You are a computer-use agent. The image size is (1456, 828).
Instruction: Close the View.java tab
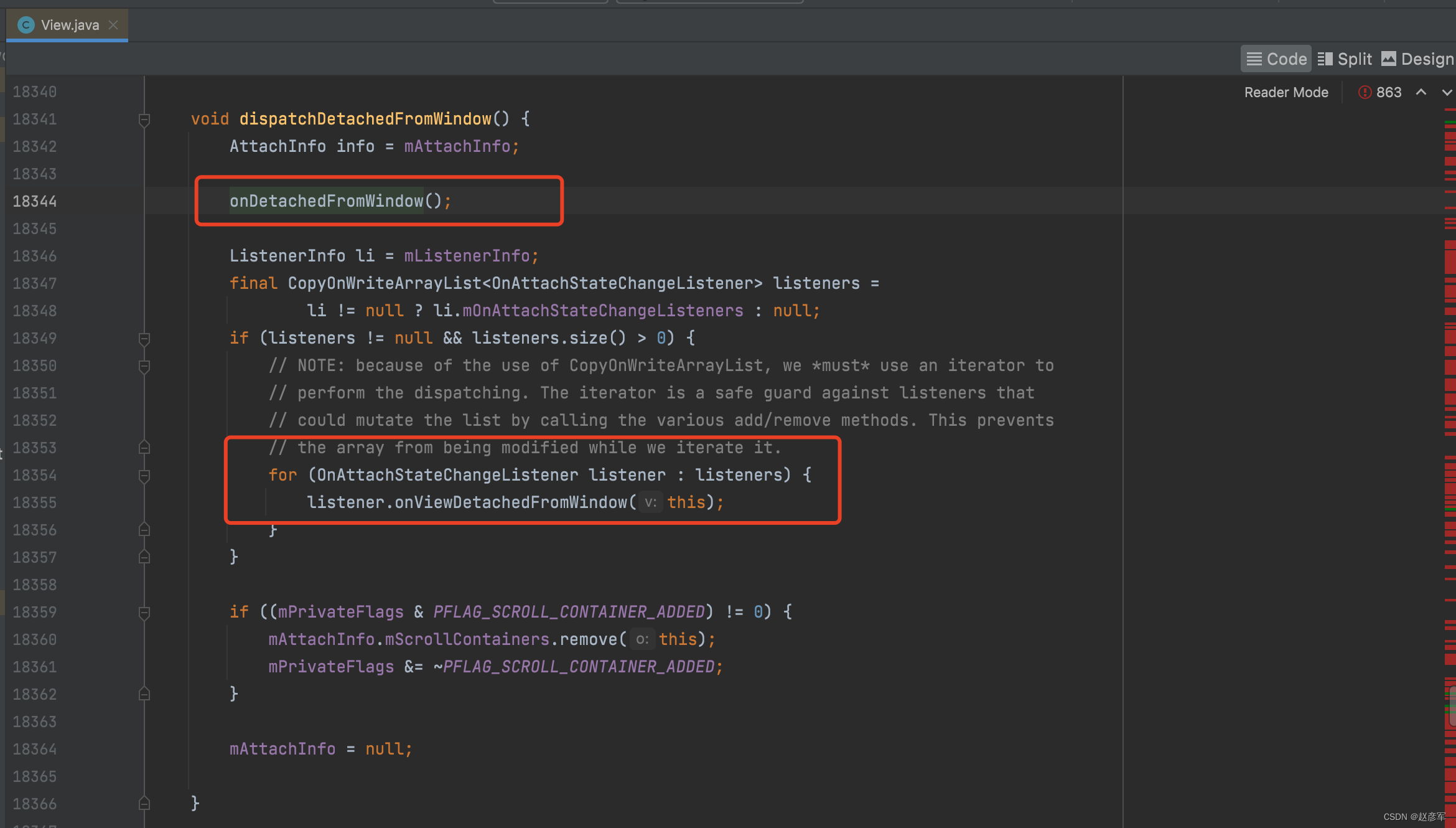click(113, 25)
